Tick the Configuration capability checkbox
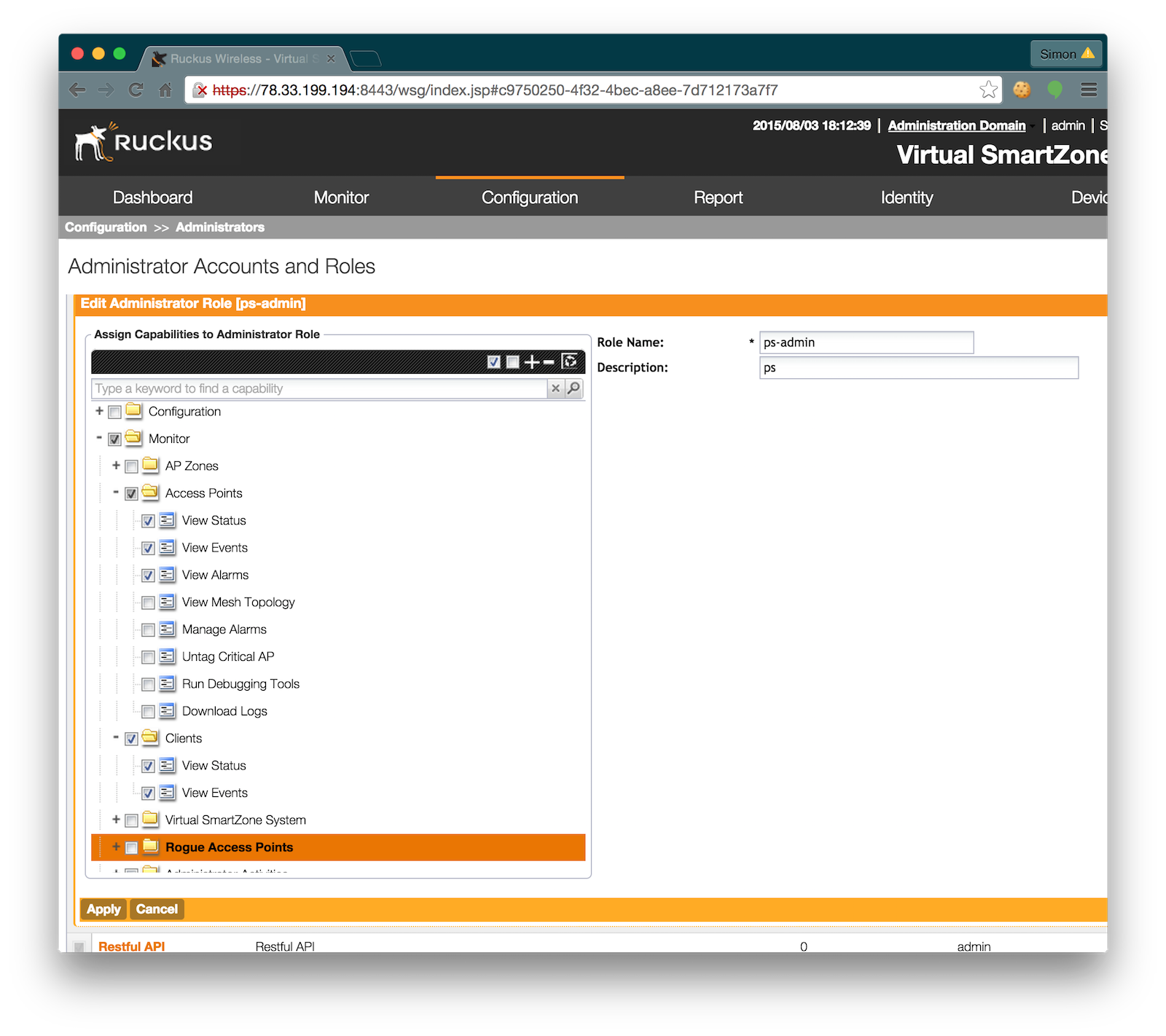 pos(114,412)
